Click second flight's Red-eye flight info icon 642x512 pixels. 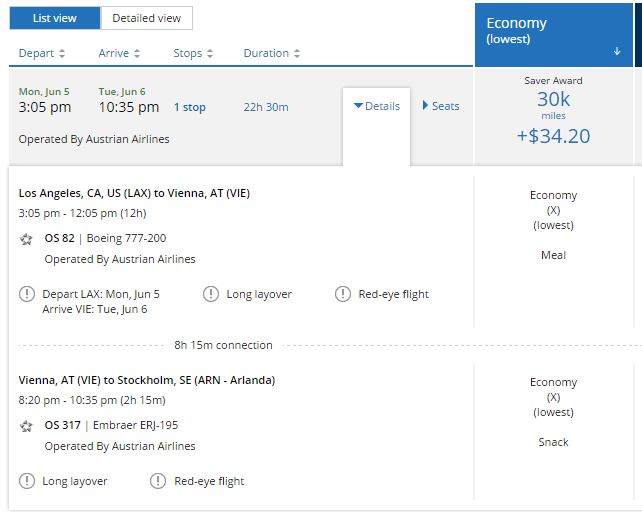(x=158, y=481)
